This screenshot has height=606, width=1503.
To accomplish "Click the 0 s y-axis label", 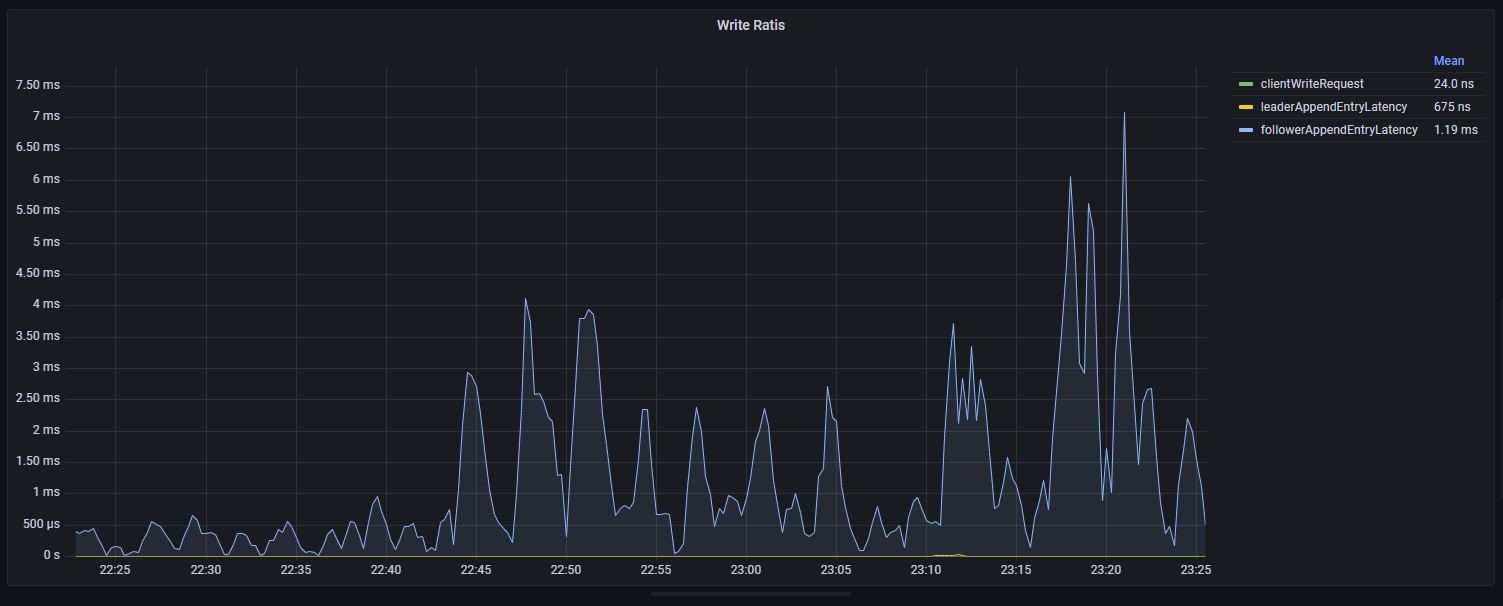I will (50, 555).
